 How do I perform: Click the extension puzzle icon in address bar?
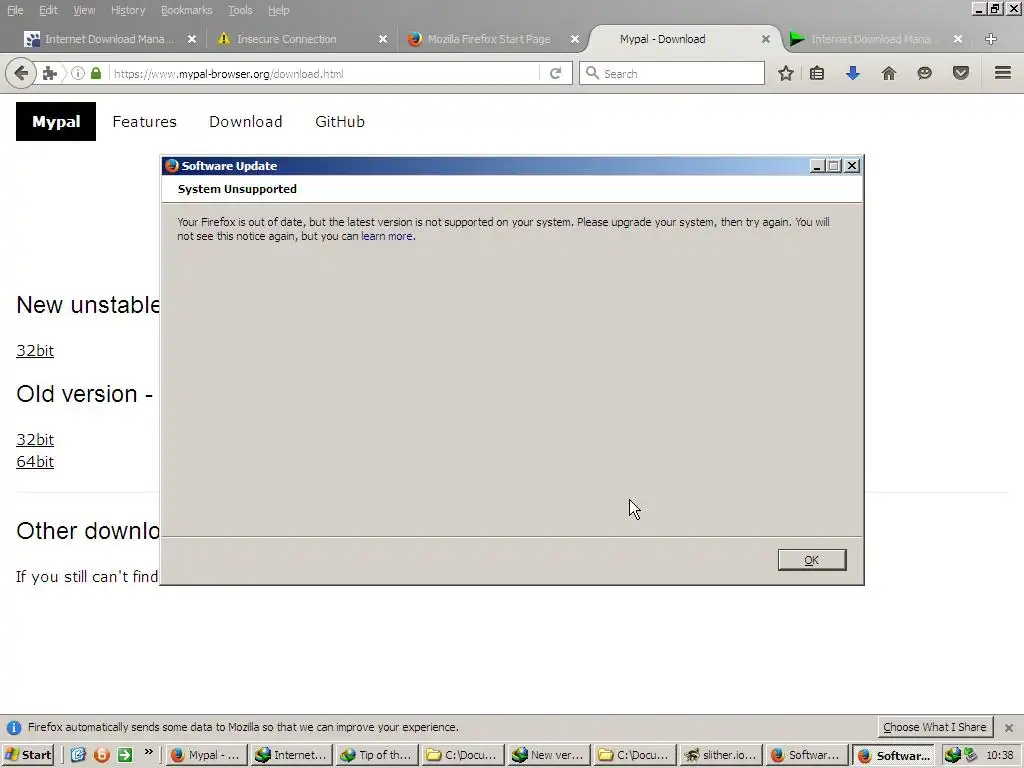point(50,74)
